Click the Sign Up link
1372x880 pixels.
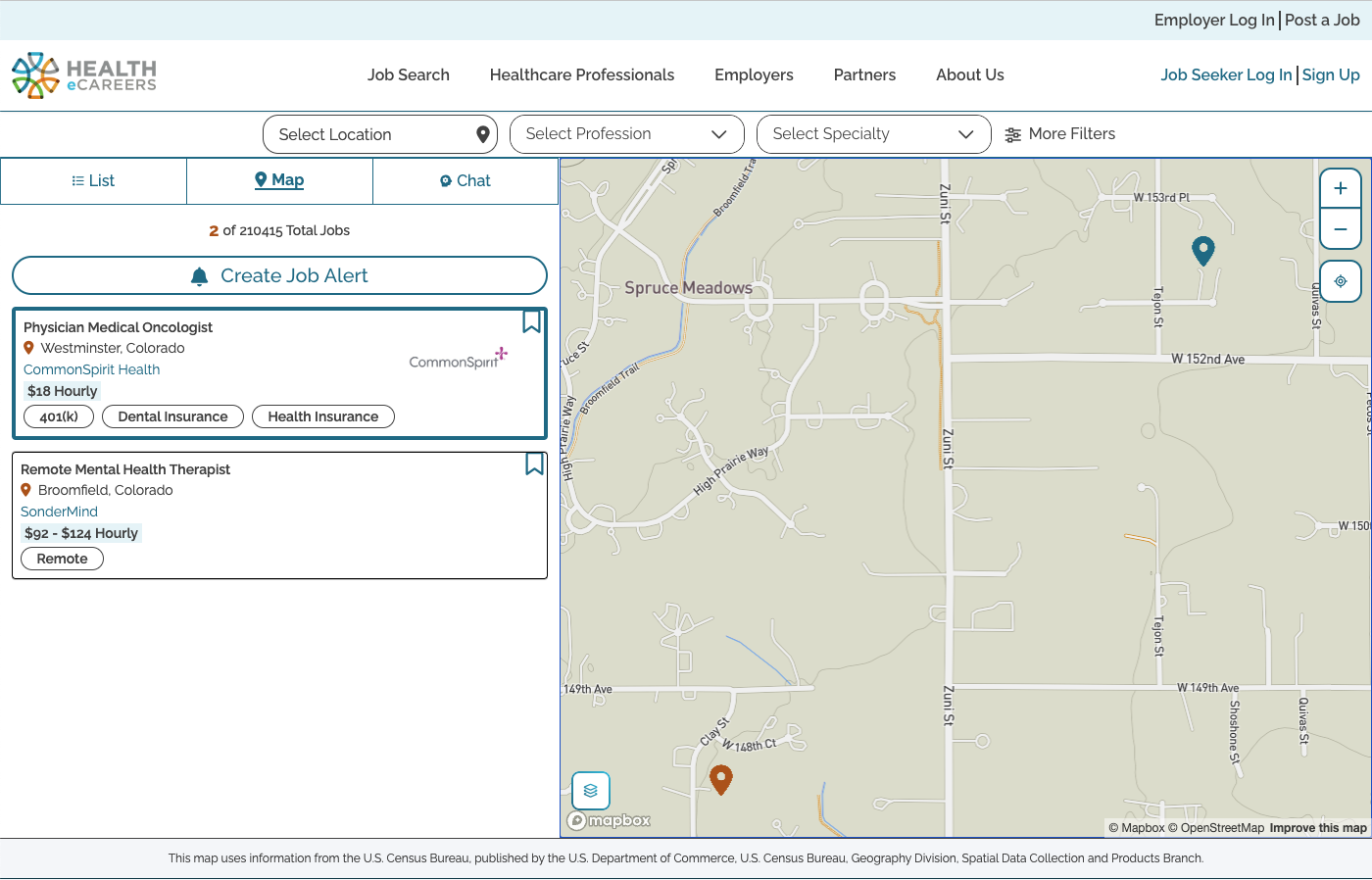[1331, 74]
